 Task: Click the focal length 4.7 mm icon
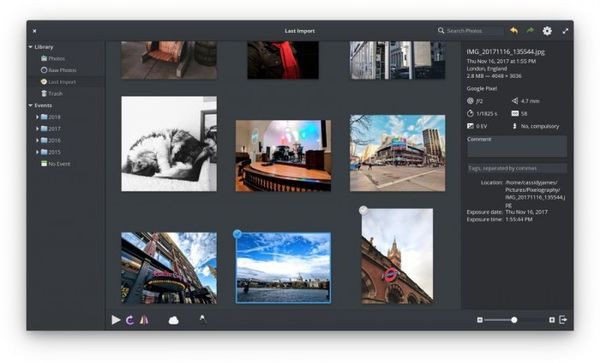pos(515,101)
